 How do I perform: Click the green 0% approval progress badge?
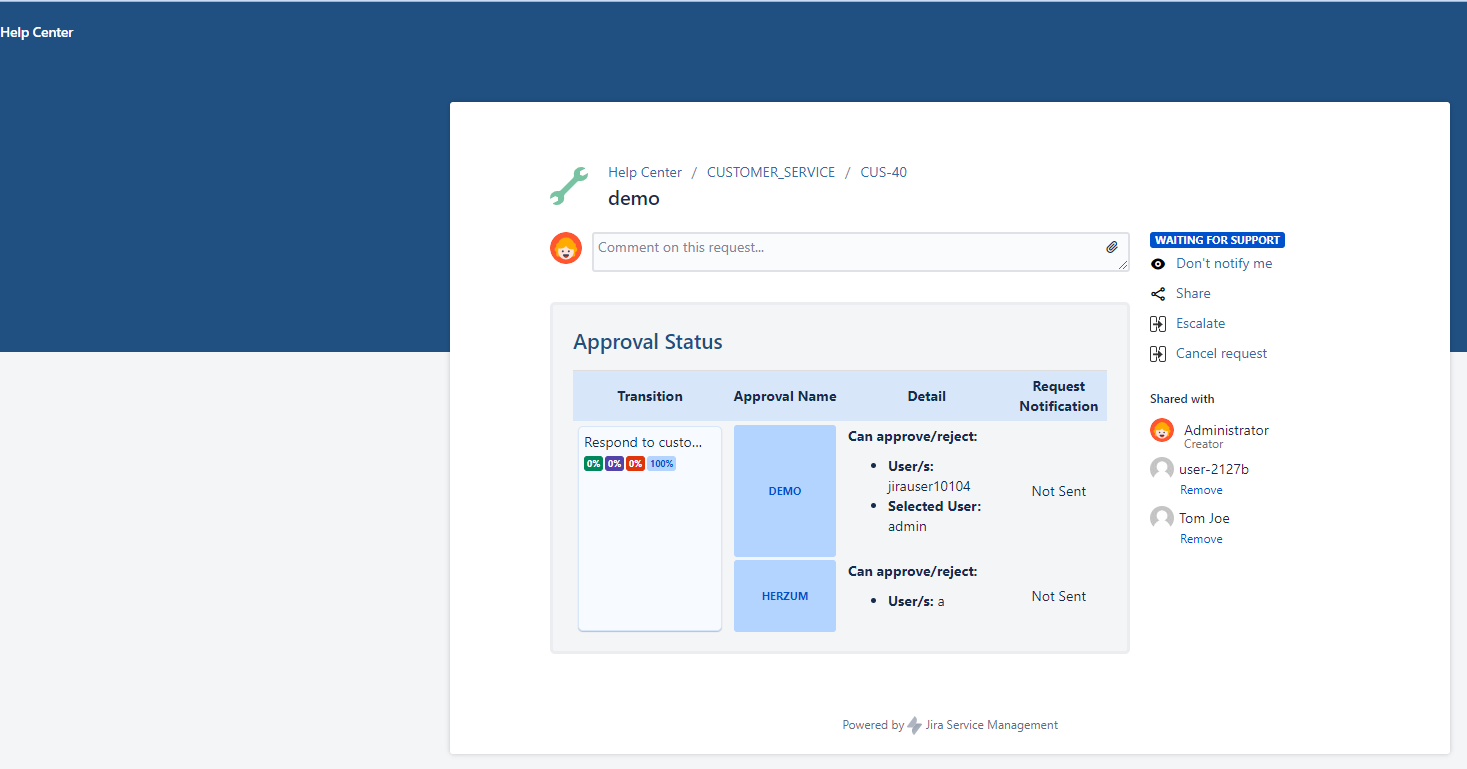click(x=593, y=464)
